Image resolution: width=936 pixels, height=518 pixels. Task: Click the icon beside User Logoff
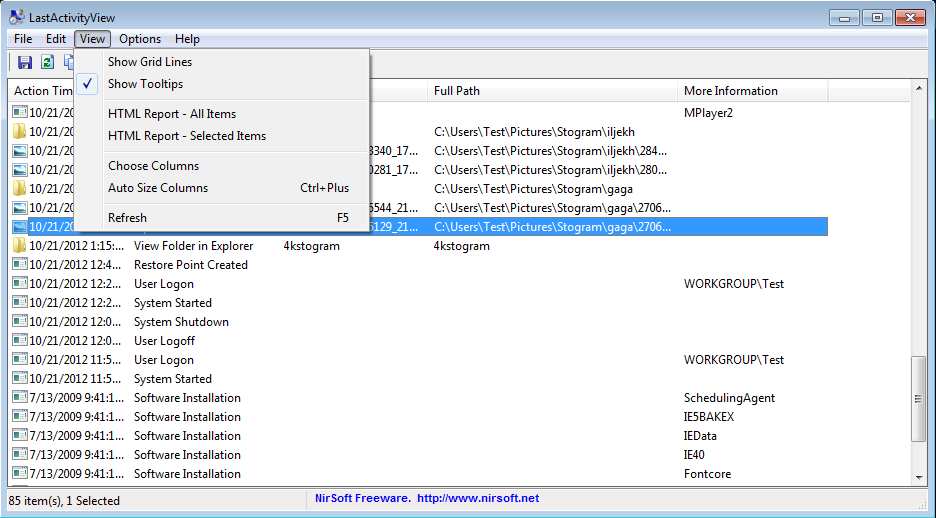20,341
